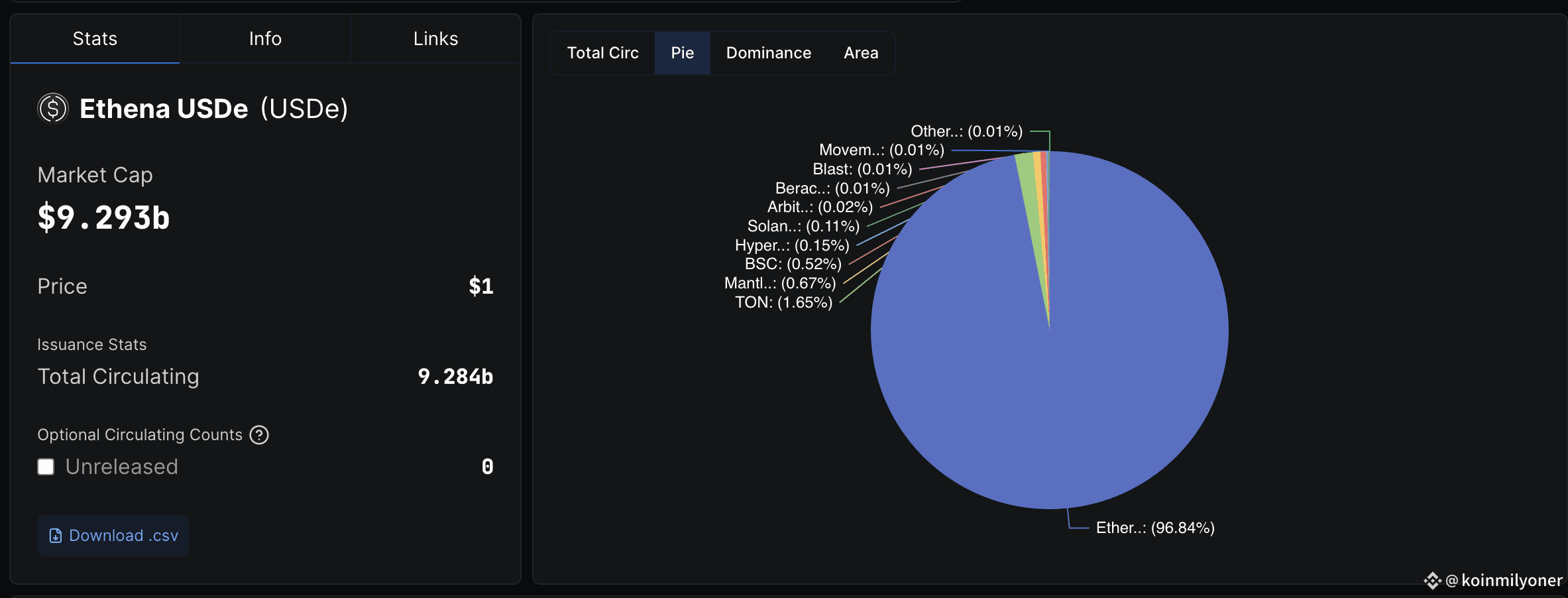Screen dimensions: 1568x598
Task: Click the 'BSC: (0.52%)' label
Action: [x=793, y=264]
